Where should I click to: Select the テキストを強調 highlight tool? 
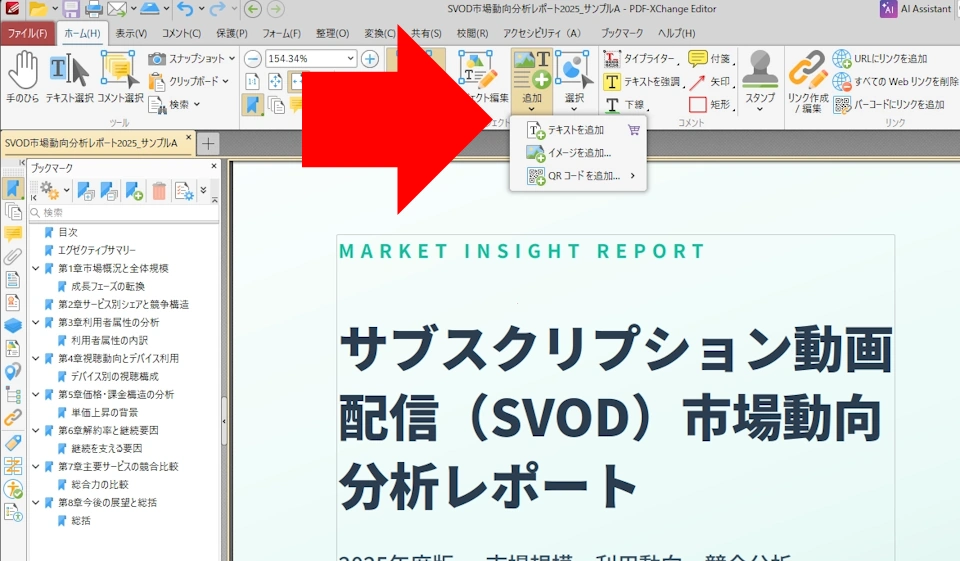click(x=643, y=81)
